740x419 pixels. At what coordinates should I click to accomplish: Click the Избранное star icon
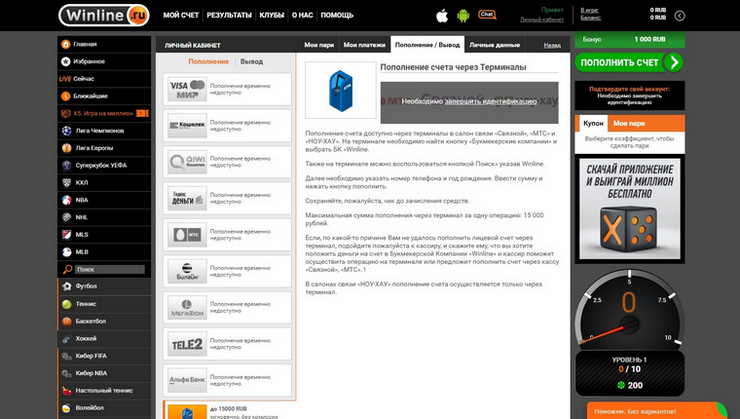[66, 61]
